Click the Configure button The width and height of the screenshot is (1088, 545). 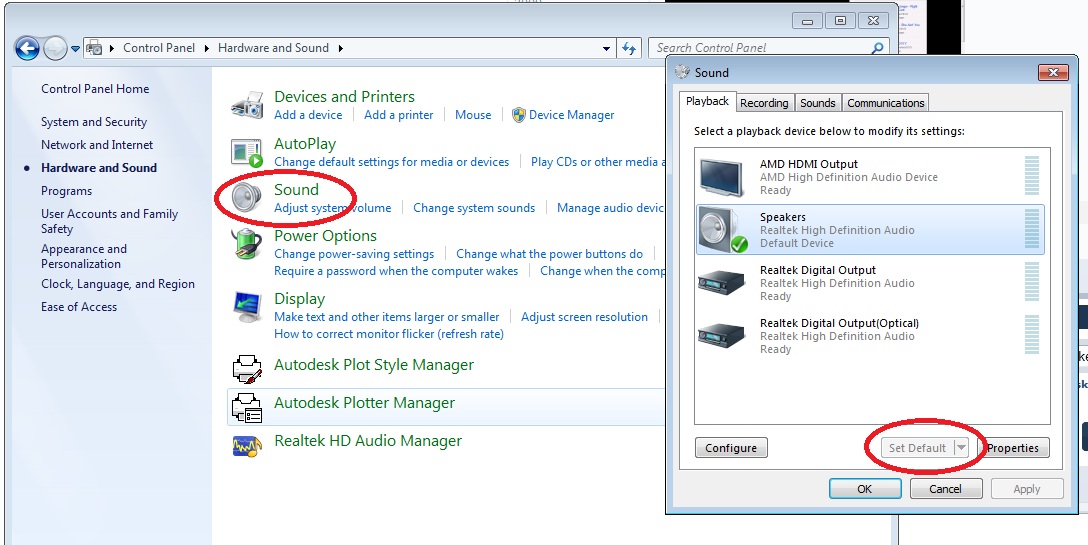(731, 448)
